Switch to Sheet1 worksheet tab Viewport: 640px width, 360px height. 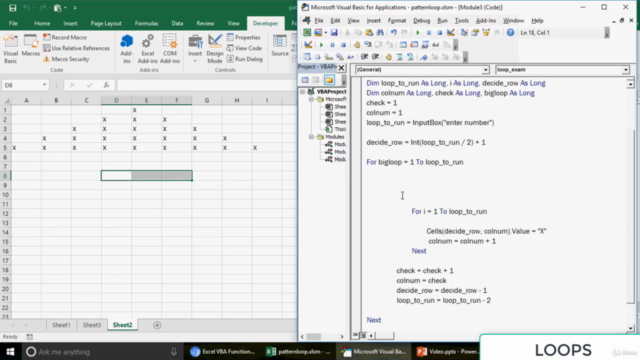click(61, 325)
